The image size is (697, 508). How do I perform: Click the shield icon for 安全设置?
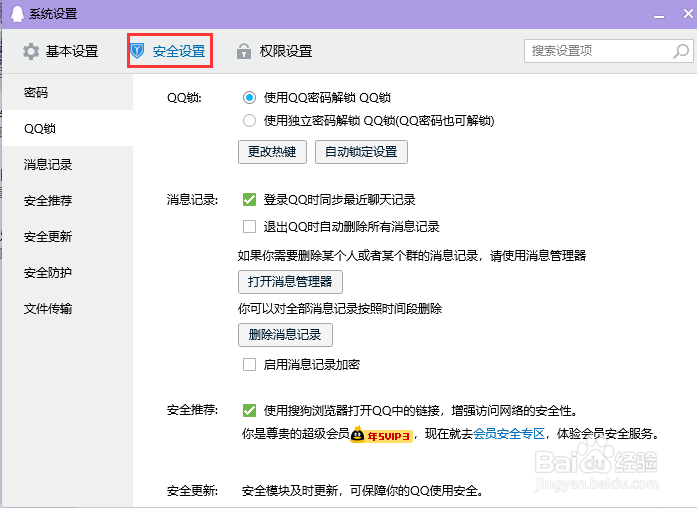click(137, 51)
